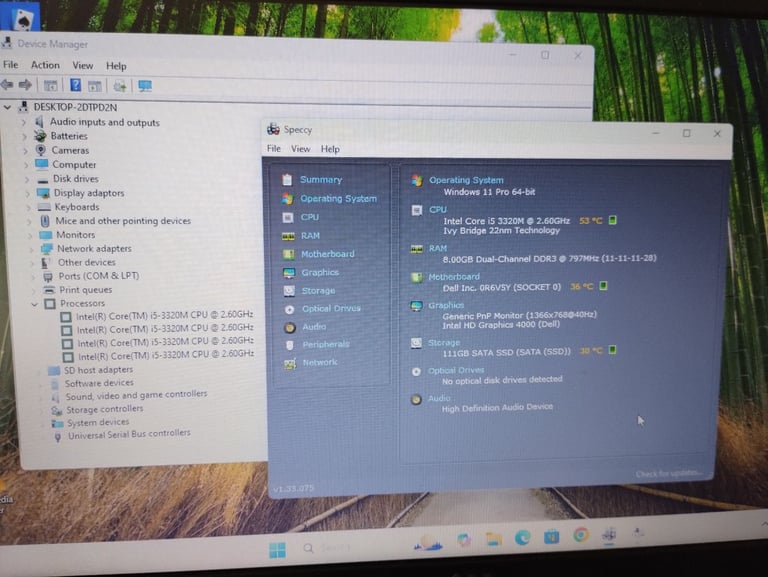Image resolution: width=768 pixels, height=577 pixels.
Task: Click CPU heading link in Speccy summary
Action: tap(438, 210)
